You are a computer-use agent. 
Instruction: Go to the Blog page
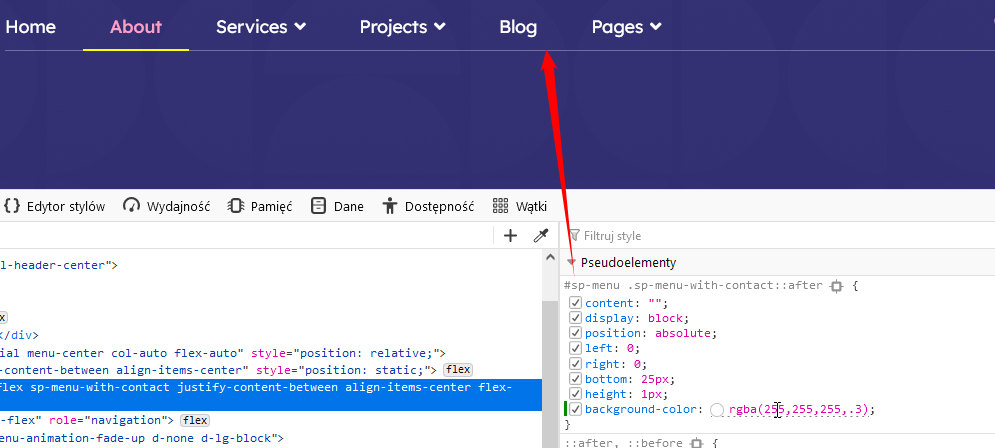pos(518,27)
